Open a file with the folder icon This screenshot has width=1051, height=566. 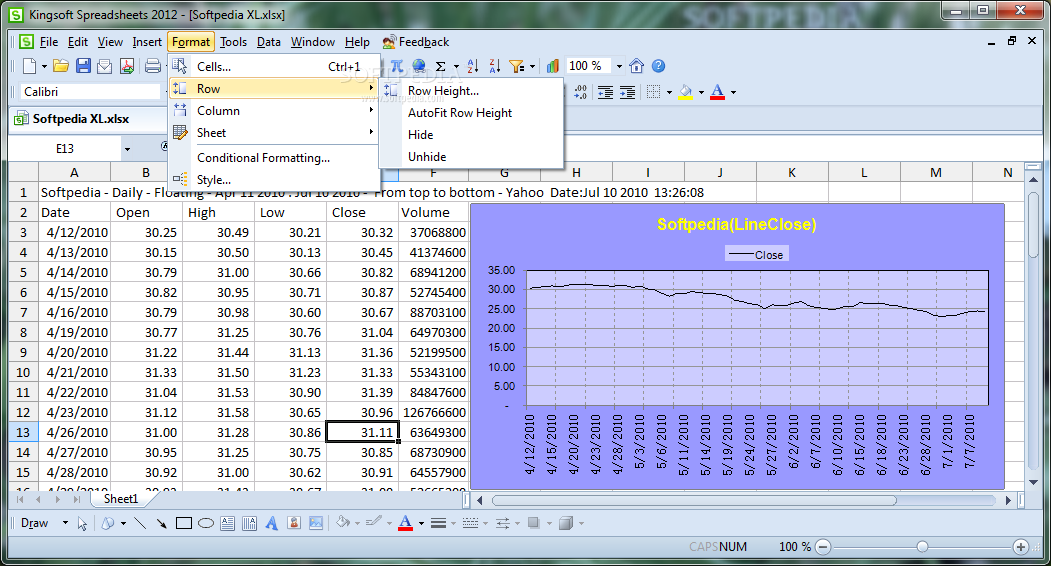[x=61, y=66]
